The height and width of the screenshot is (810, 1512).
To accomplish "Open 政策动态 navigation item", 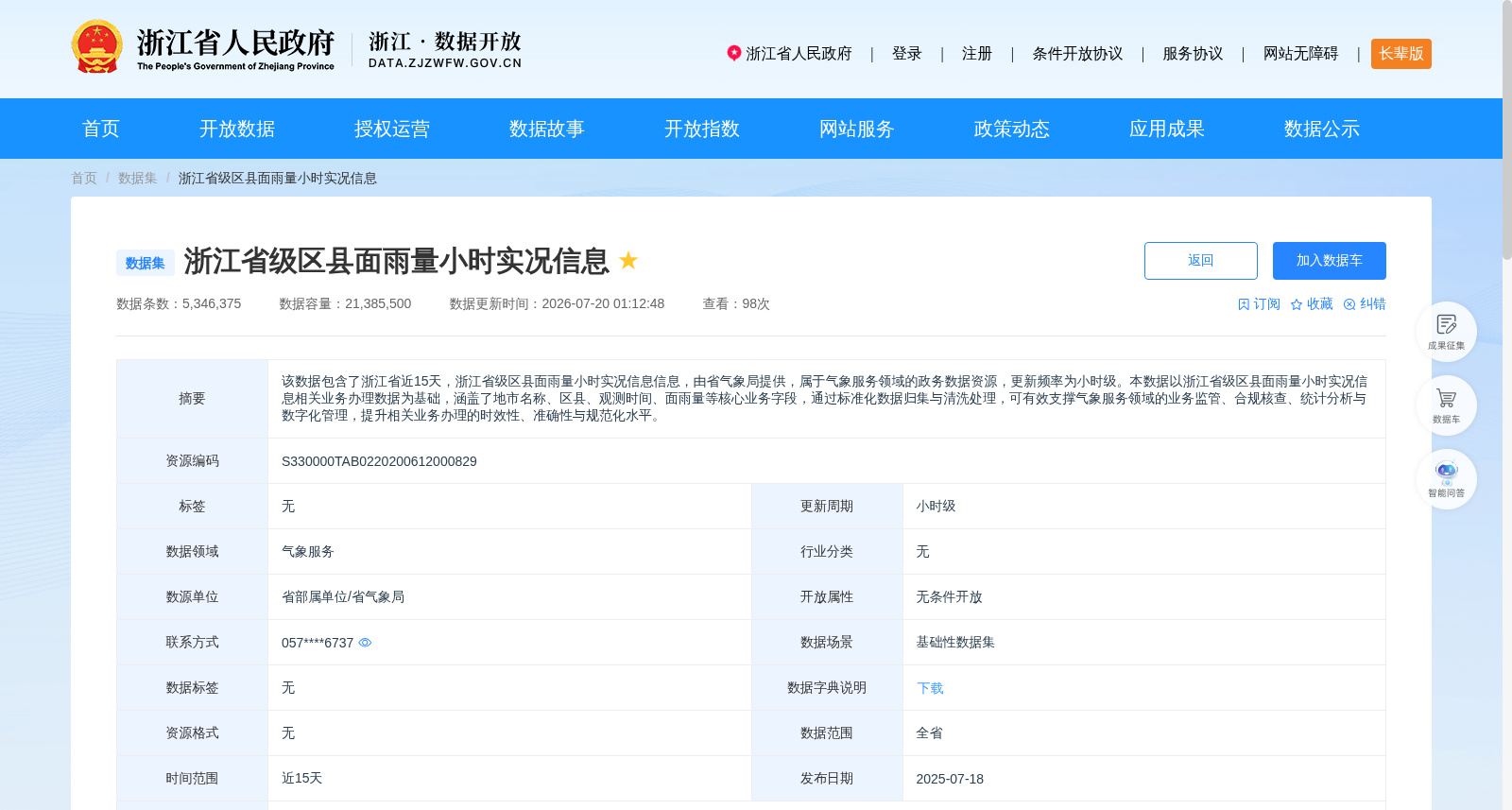I will pyautogui.click(x=1012, y=129).
